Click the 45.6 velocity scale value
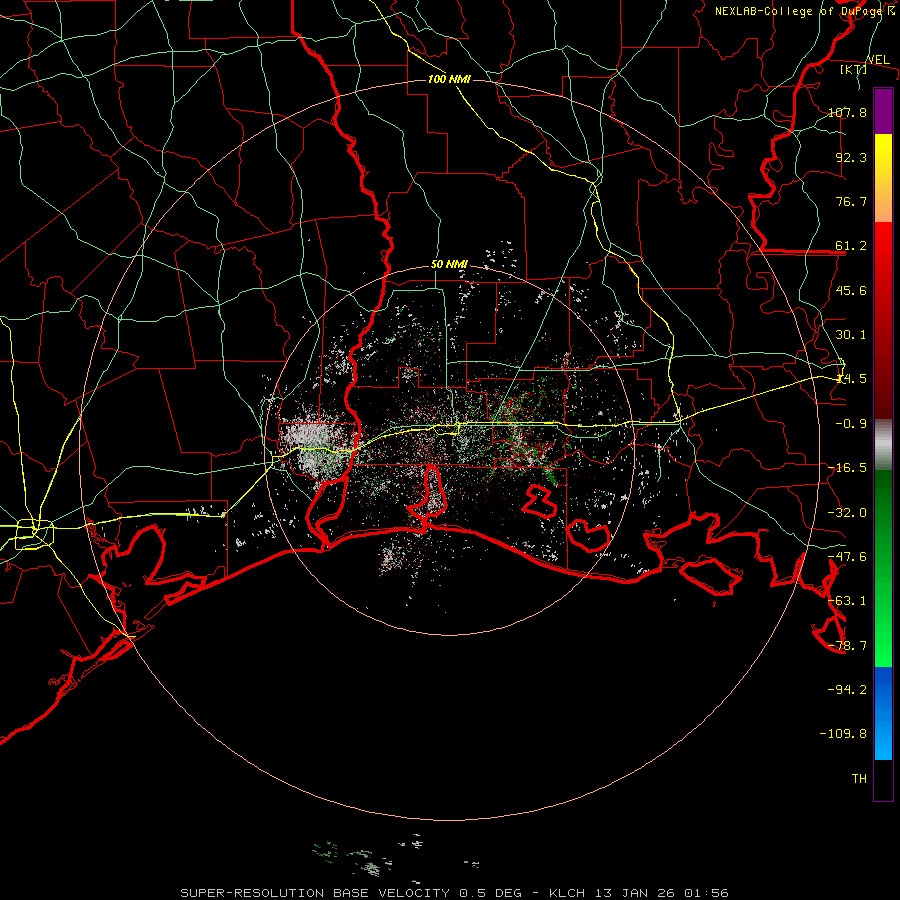The image size is (900, 900). (851, 290)
